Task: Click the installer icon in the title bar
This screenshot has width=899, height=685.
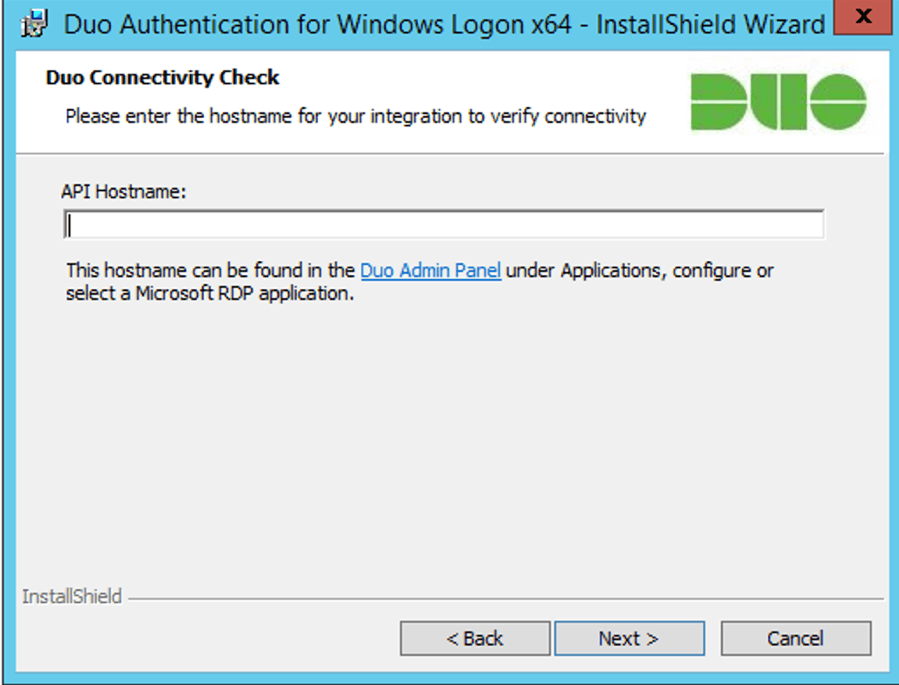Action: pos(33,24)
